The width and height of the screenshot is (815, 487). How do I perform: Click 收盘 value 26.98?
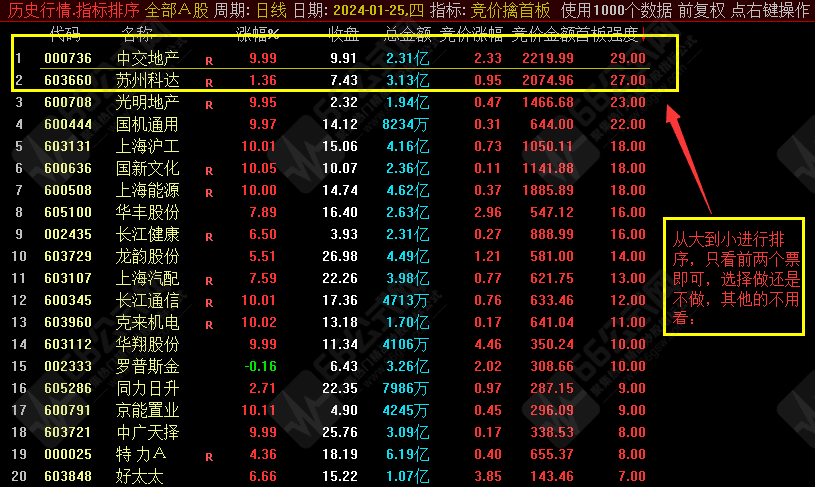click(340, 256)
